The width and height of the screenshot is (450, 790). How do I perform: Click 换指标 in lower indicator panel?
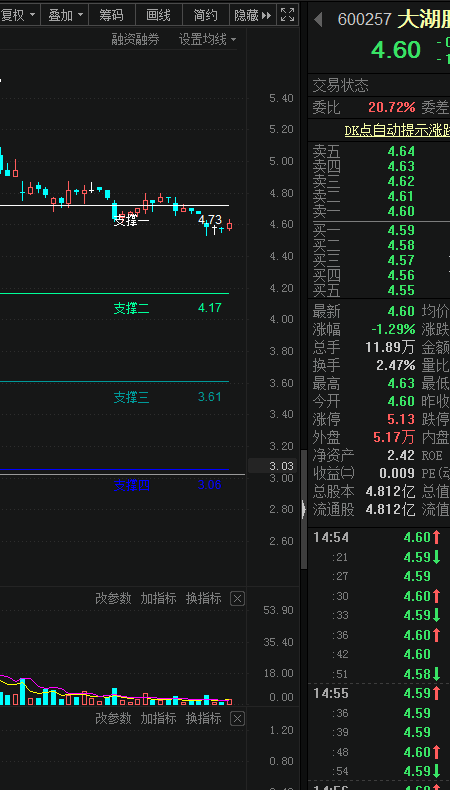[204, 718]
